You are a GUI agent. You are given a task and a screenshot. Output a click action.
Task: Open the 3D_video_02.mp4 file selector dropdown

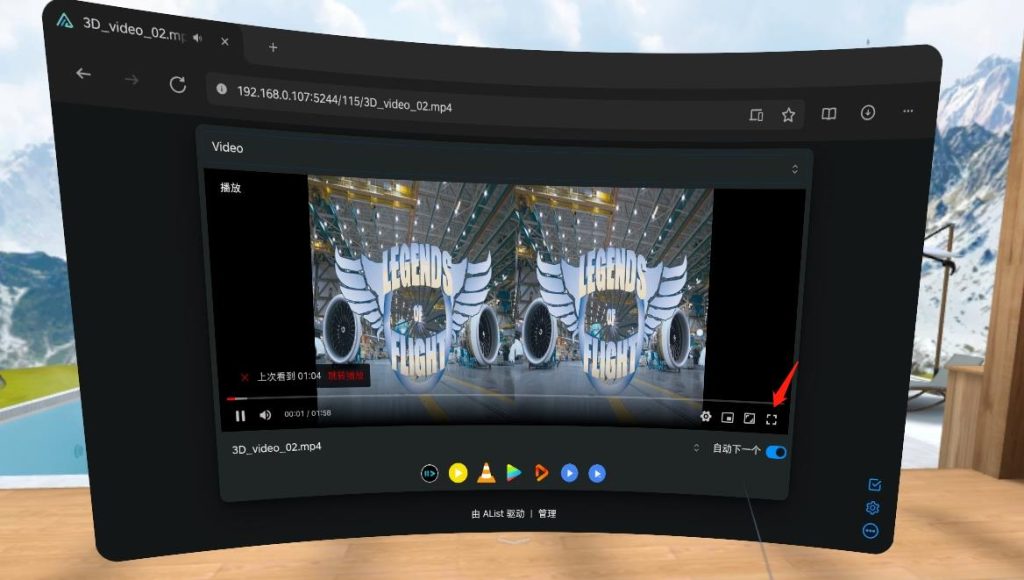pos(696,448)
